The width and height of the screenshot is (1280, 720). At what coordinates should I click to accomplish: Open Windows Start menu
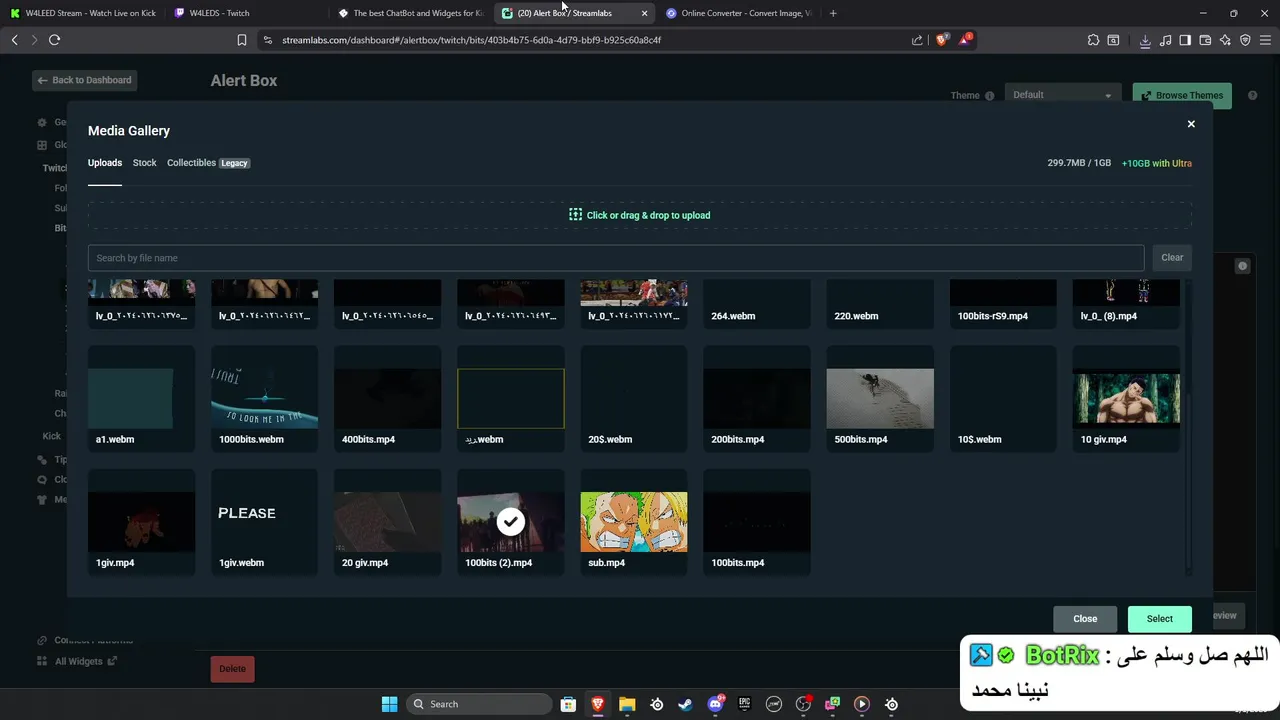(x=389, y=704)
